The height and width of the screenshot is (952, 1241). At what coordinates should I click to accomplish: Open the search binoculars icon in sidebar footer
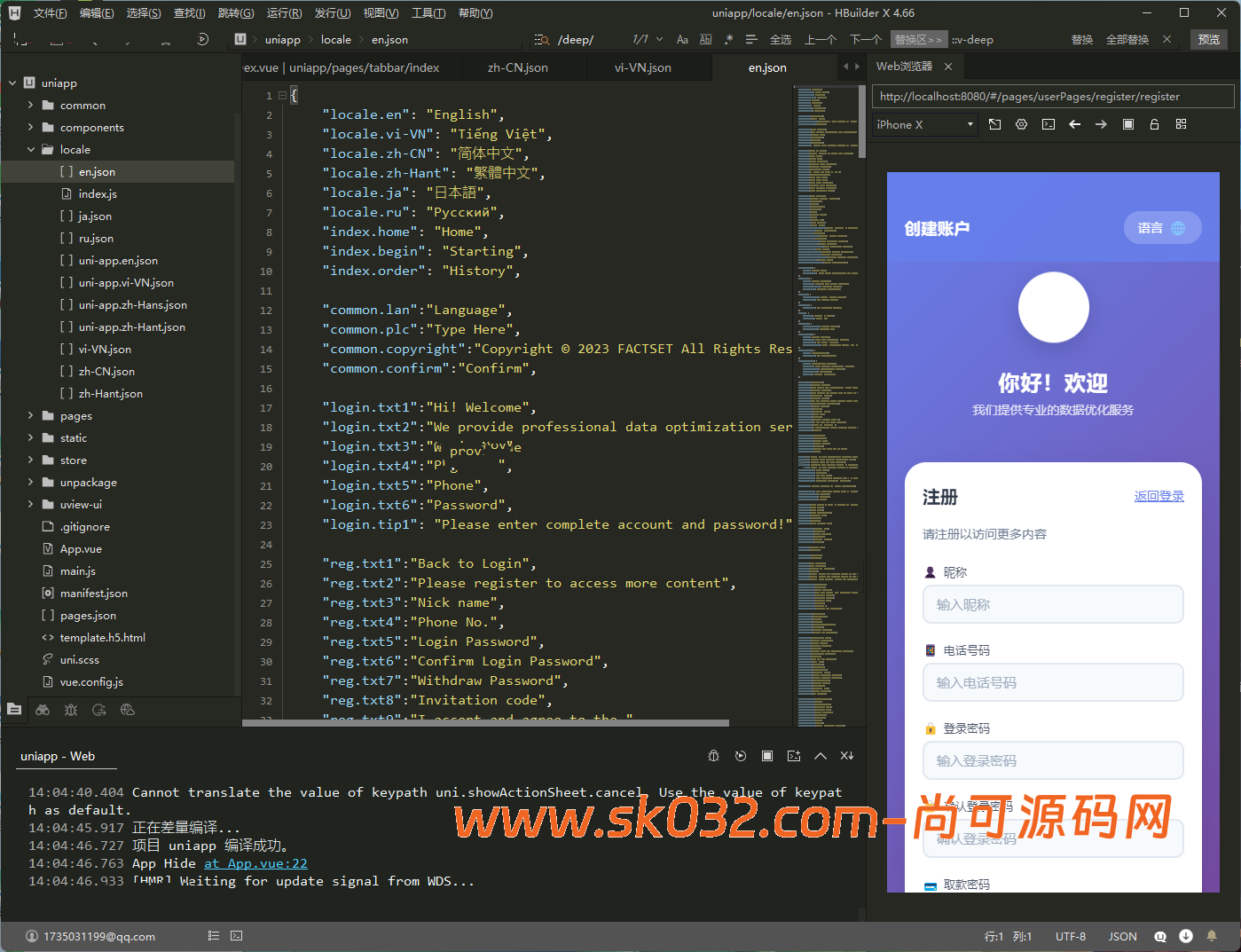click(43, 710)
